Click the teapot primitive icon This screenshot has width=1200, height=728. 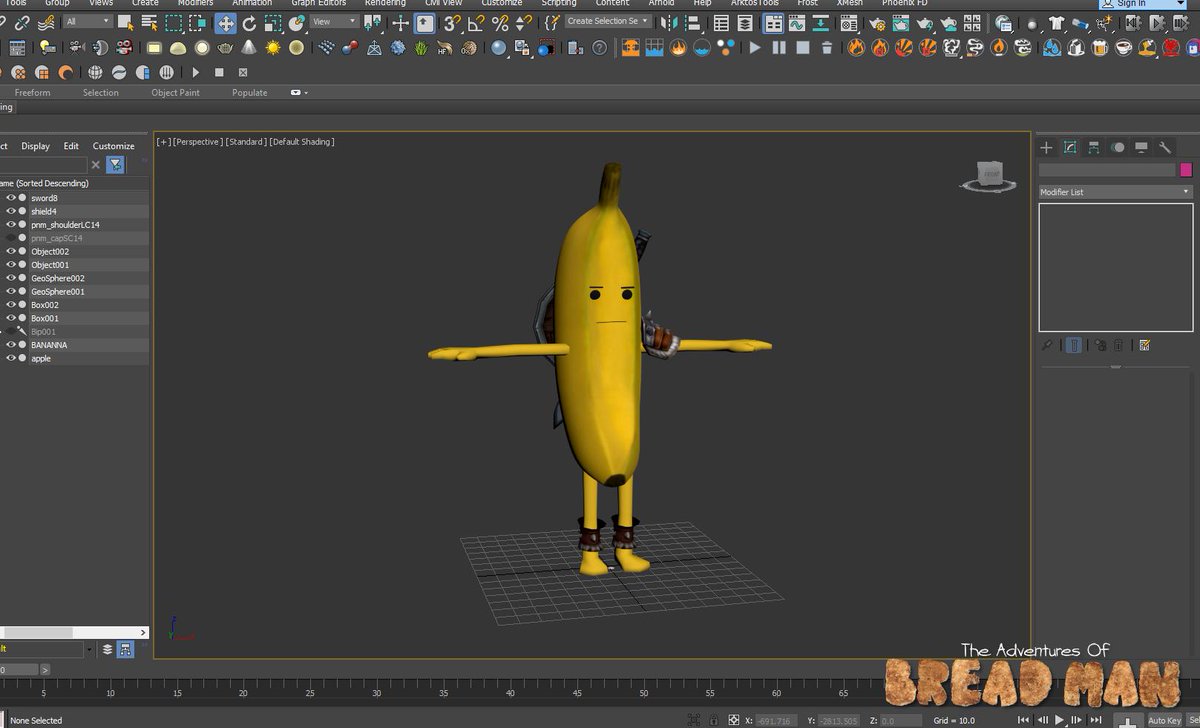click(x=225, y=47)
